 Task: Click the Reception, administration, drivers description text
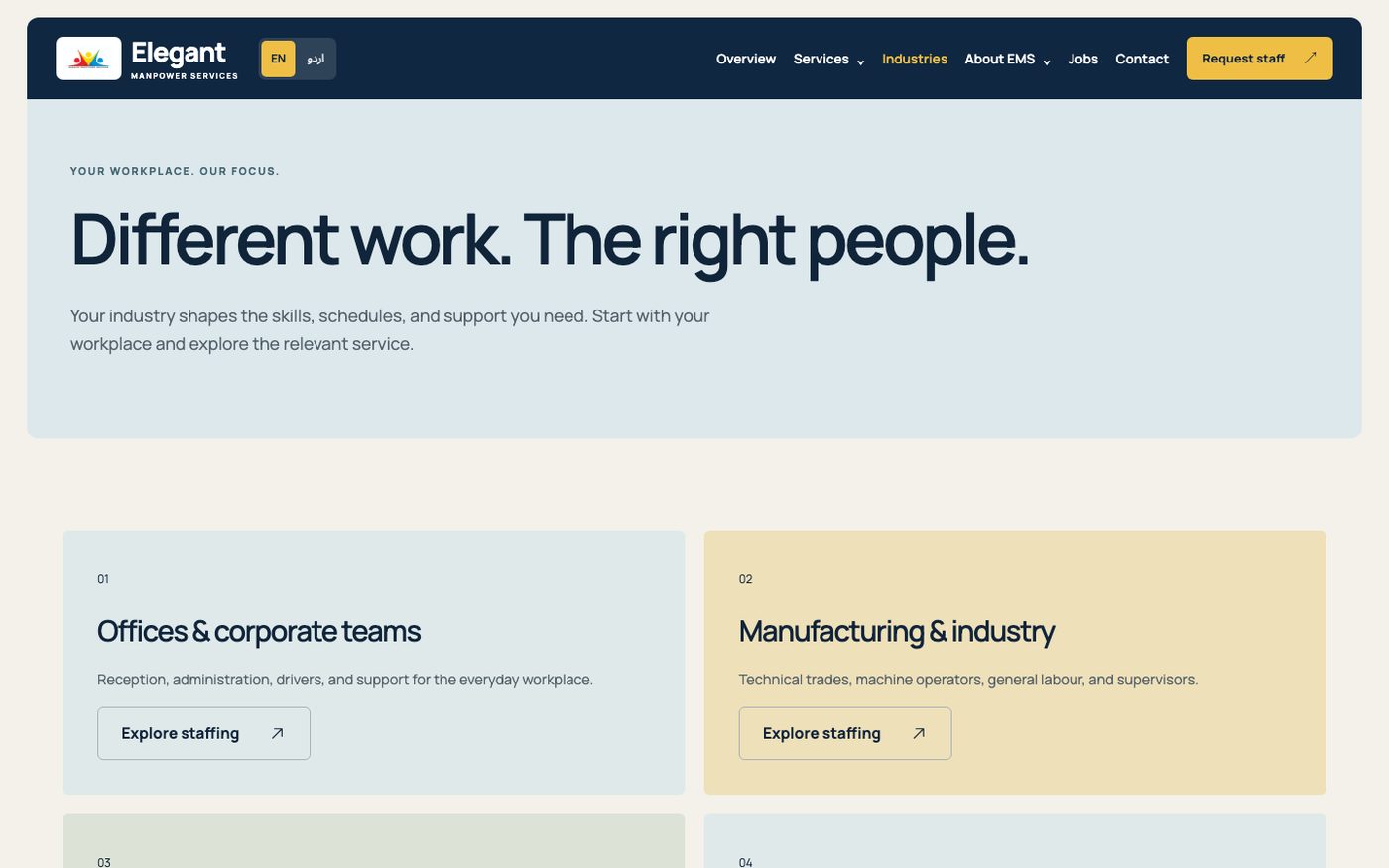(345, 680)
